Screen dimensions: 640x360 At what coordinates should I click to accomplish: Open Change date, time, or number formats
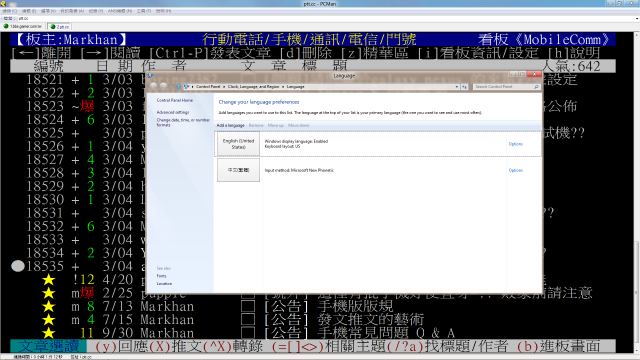coord(183,122)
